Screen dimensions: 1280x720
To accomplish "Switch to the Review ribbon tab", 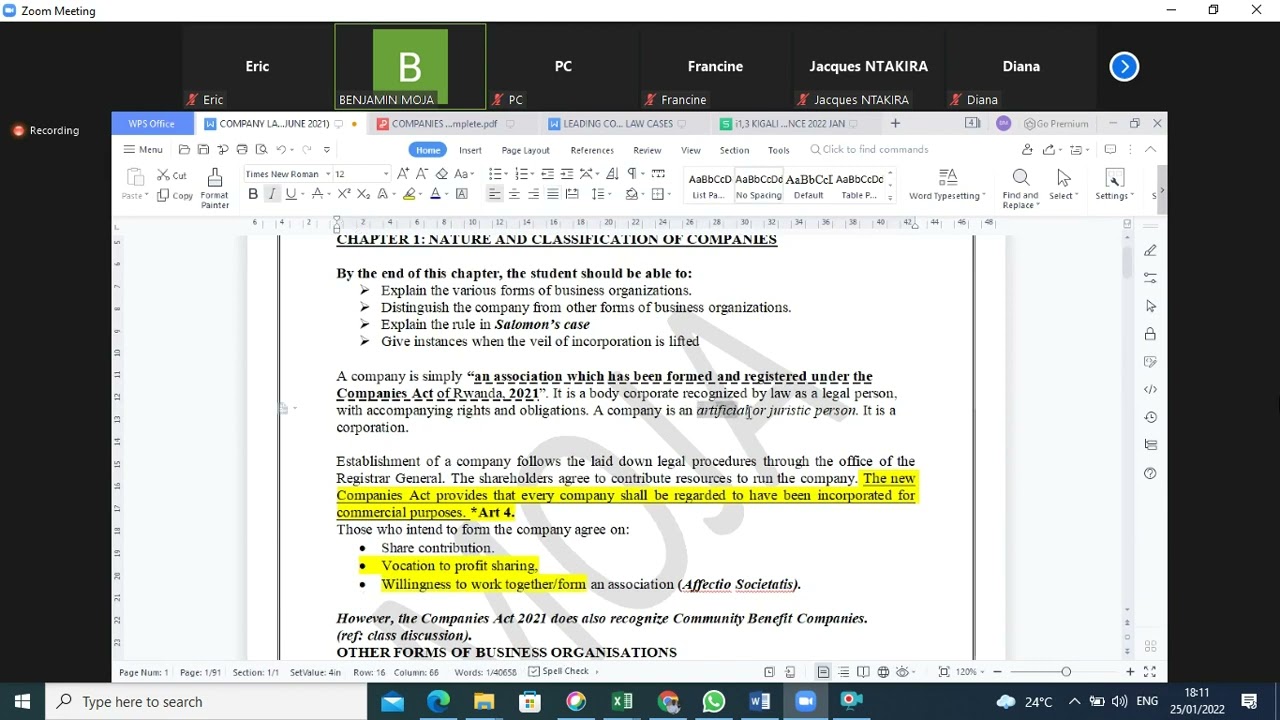I will [x=647, y=150].
